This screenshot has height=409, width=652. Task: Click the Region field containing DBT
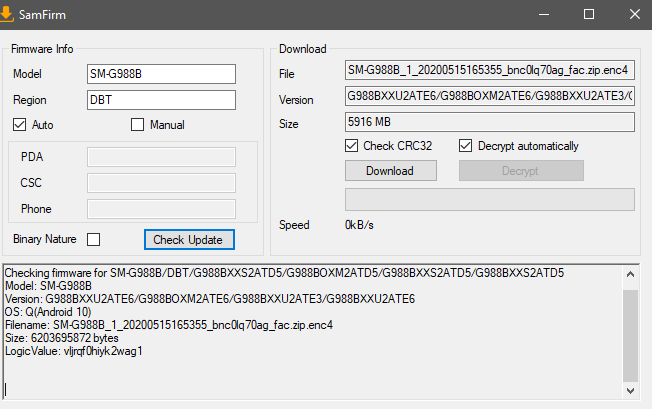tap(161, 100)
